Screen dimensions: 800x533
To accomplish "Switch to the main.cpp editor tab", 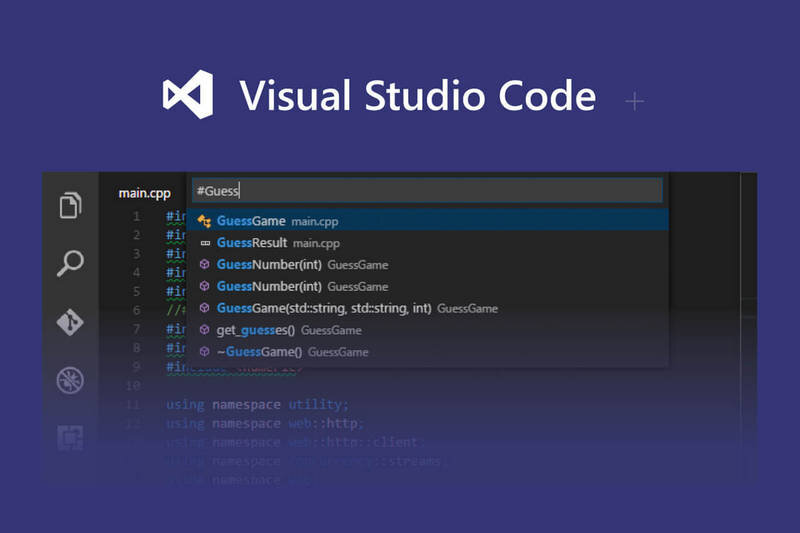I will (x=144, y=193).
